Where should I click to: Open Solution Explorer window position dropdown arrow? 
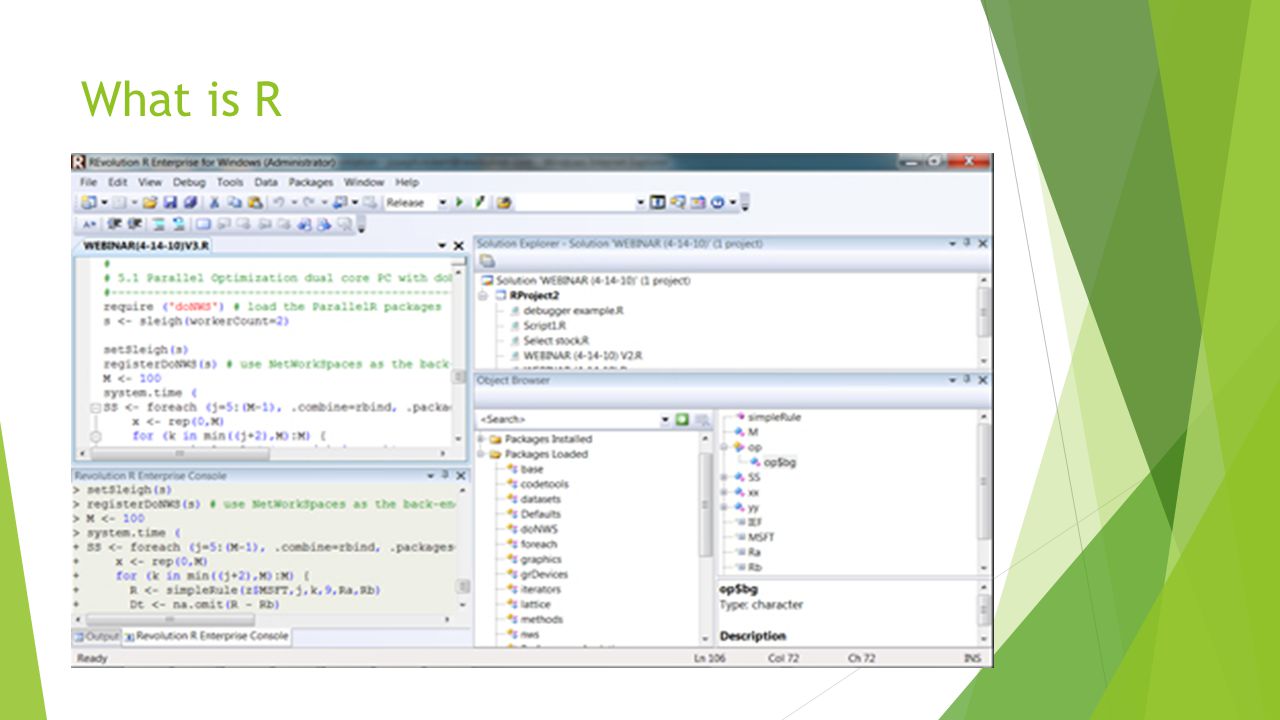coord(952,243)
